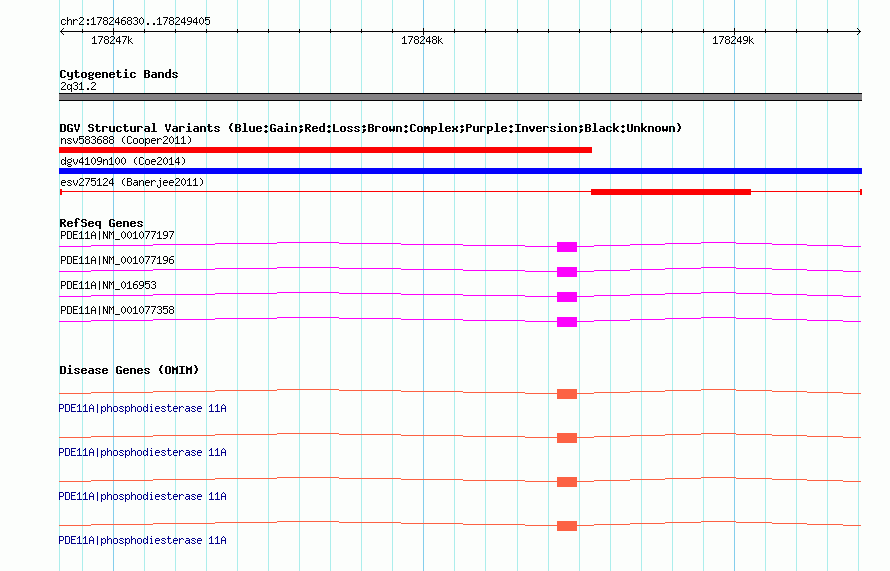The width and height of the screenshot is (890, 571).
Task: Click the first orange OMIM exon block
Action: (x=567, y=394)
